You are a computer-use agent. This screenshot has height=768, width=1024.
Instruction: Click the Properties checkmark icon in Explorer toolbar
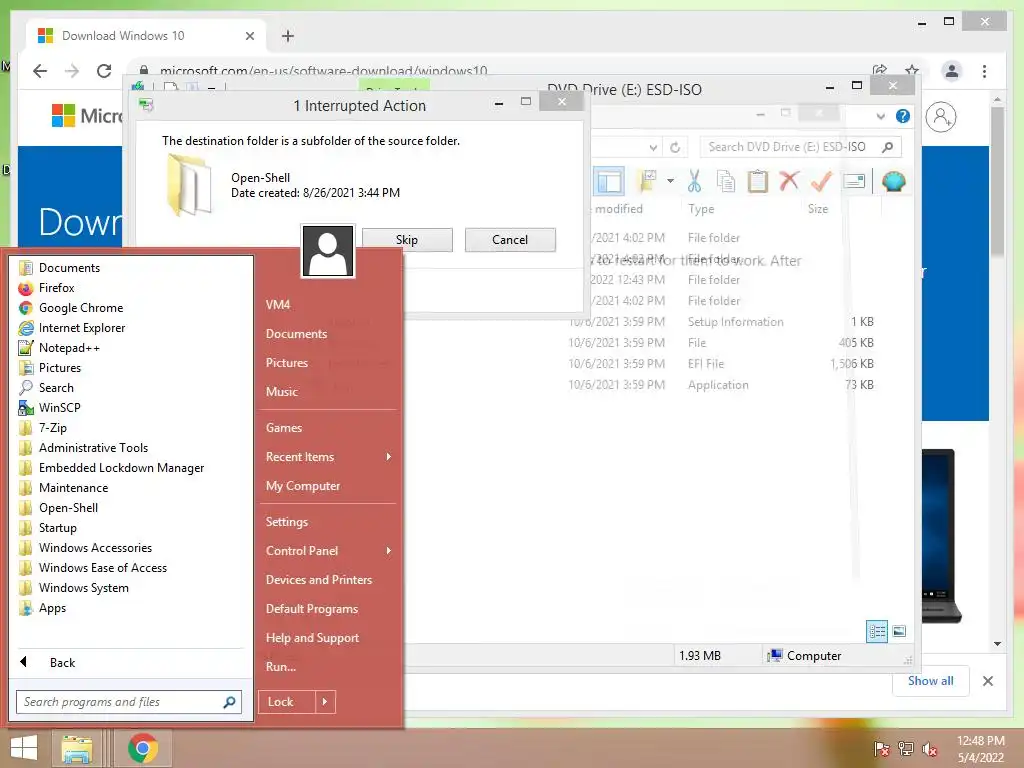click(x=821, y=181)
